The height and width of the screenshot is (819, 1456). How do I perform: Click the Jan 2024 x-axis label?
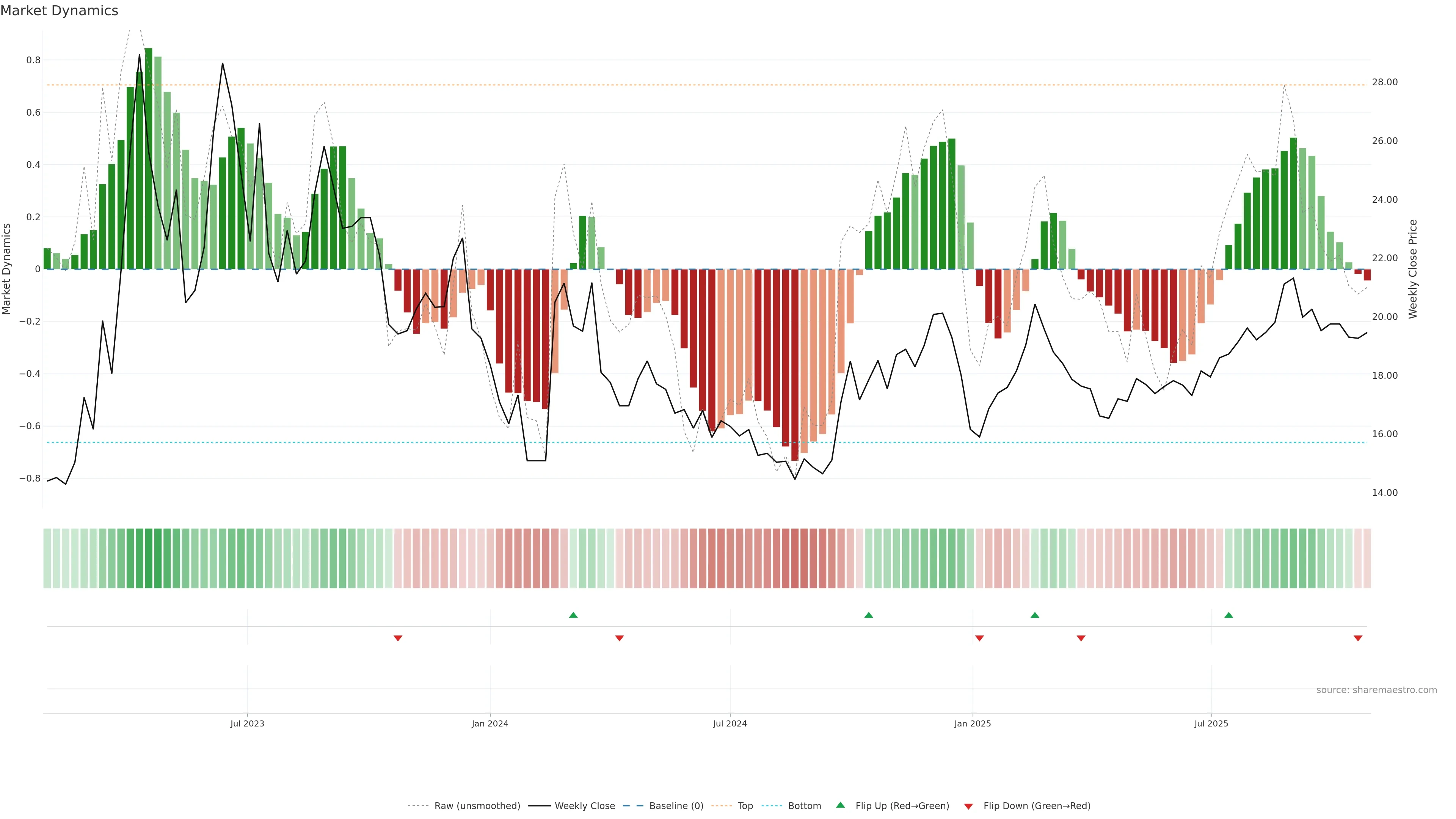490,723
